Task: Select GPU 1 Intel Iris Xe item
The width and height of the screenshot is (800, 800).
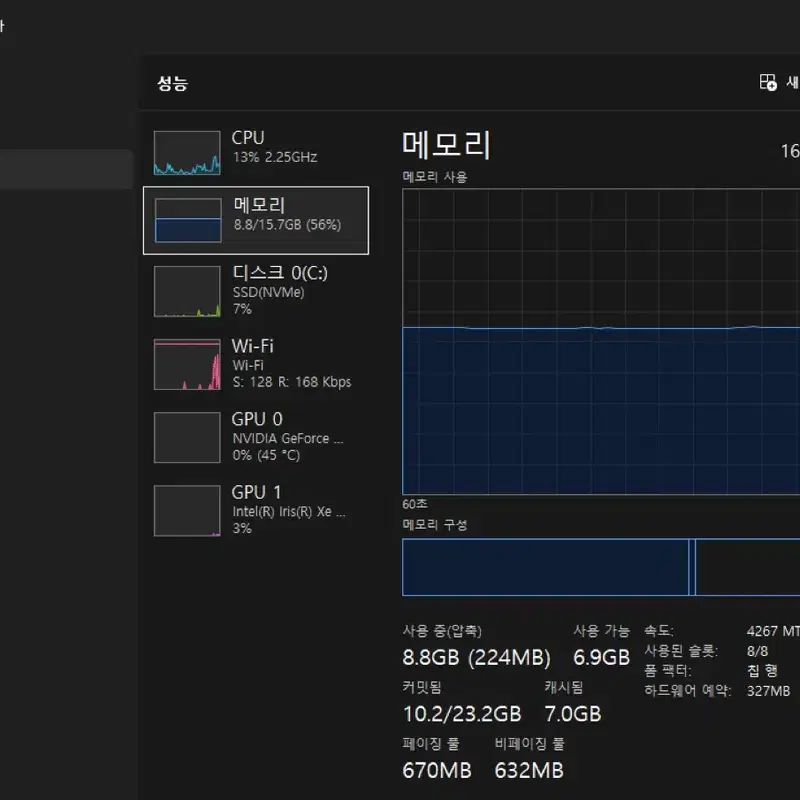Action: point(256,510)
